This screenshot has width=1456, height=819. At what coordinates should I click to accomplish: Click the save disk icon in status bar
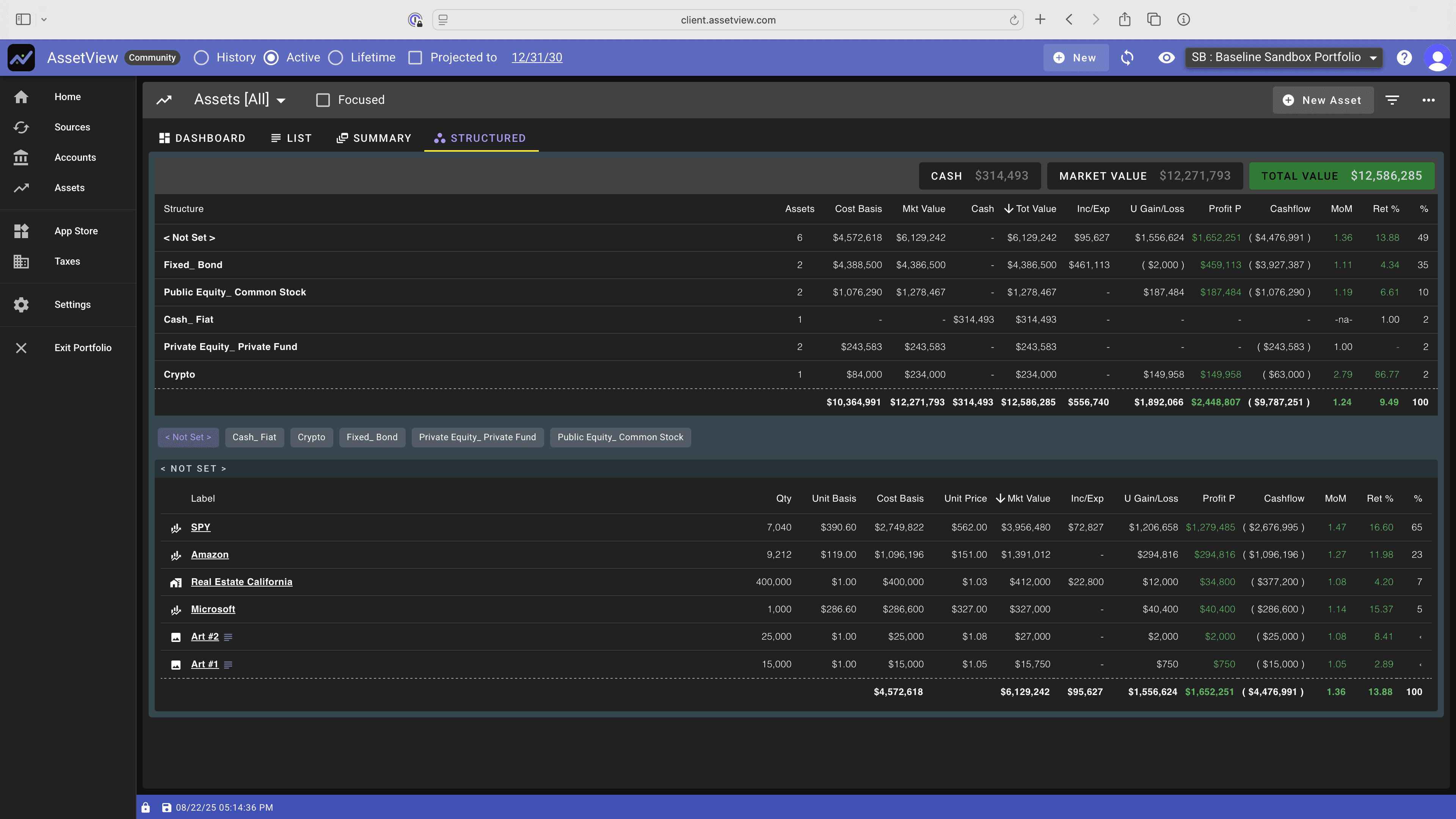166,808
